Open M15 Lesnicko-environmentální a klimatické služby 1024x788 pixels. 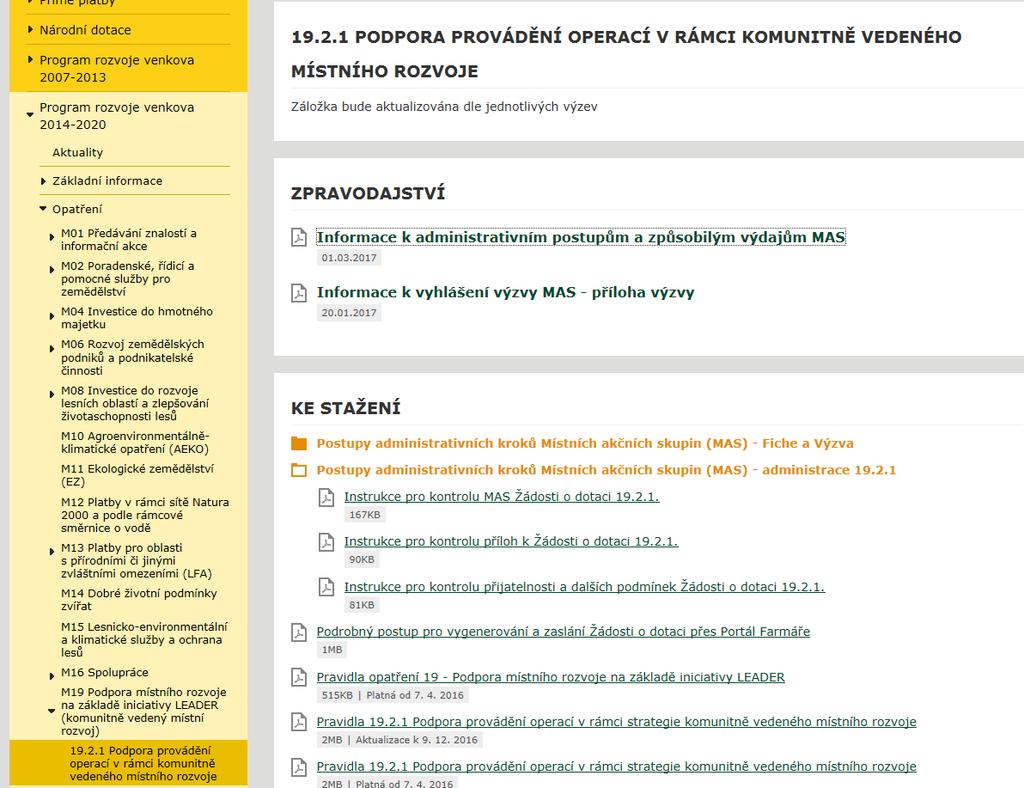pos(144,640)
